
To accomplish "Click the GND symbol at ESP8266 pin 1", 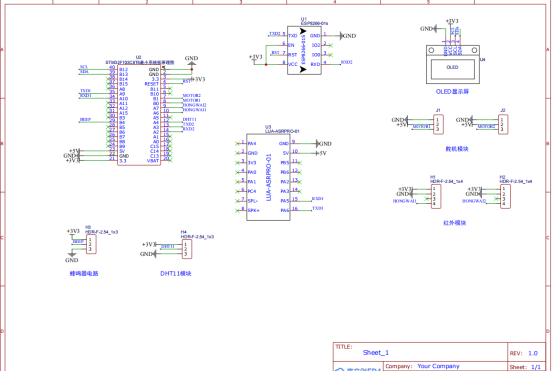I will point(347,36).
